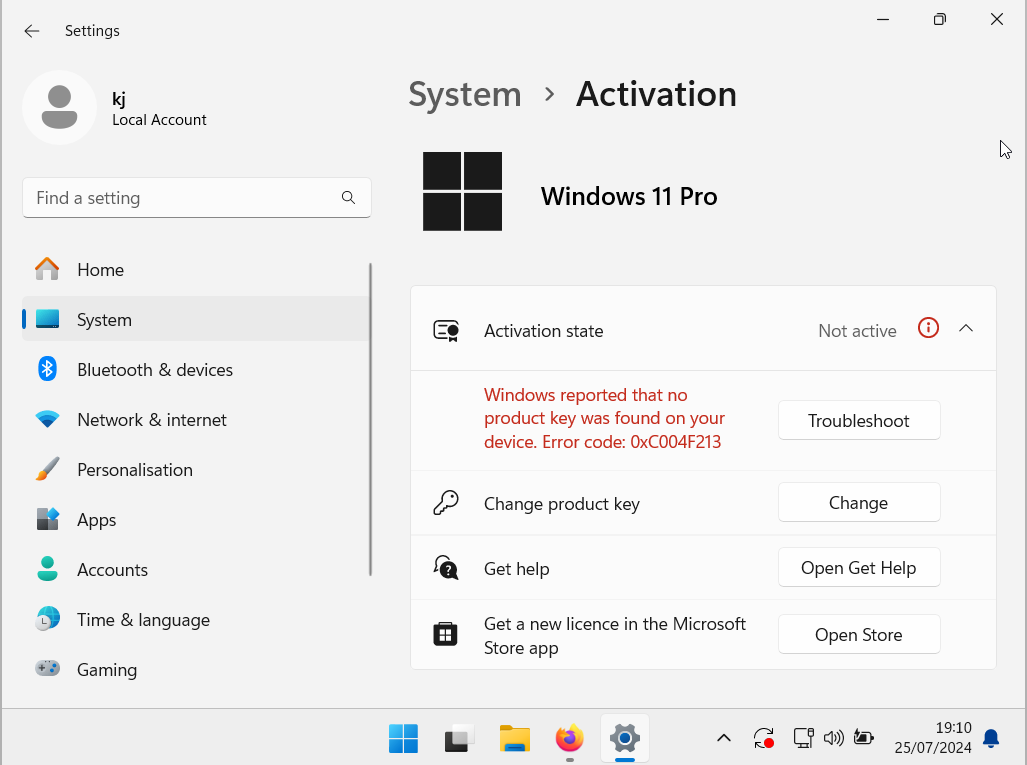The height and width of the screenshot is (765, 1027).
Task: Go to Bluetooth & devices settings
Action: (196, 369)
